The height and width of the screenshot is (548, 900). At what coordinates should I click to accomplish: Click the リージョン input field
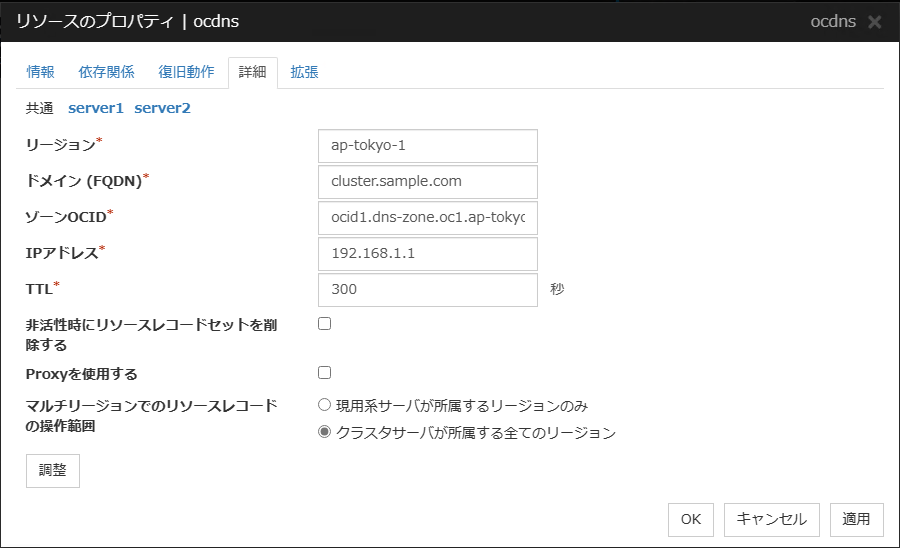(x=427, y=145)
